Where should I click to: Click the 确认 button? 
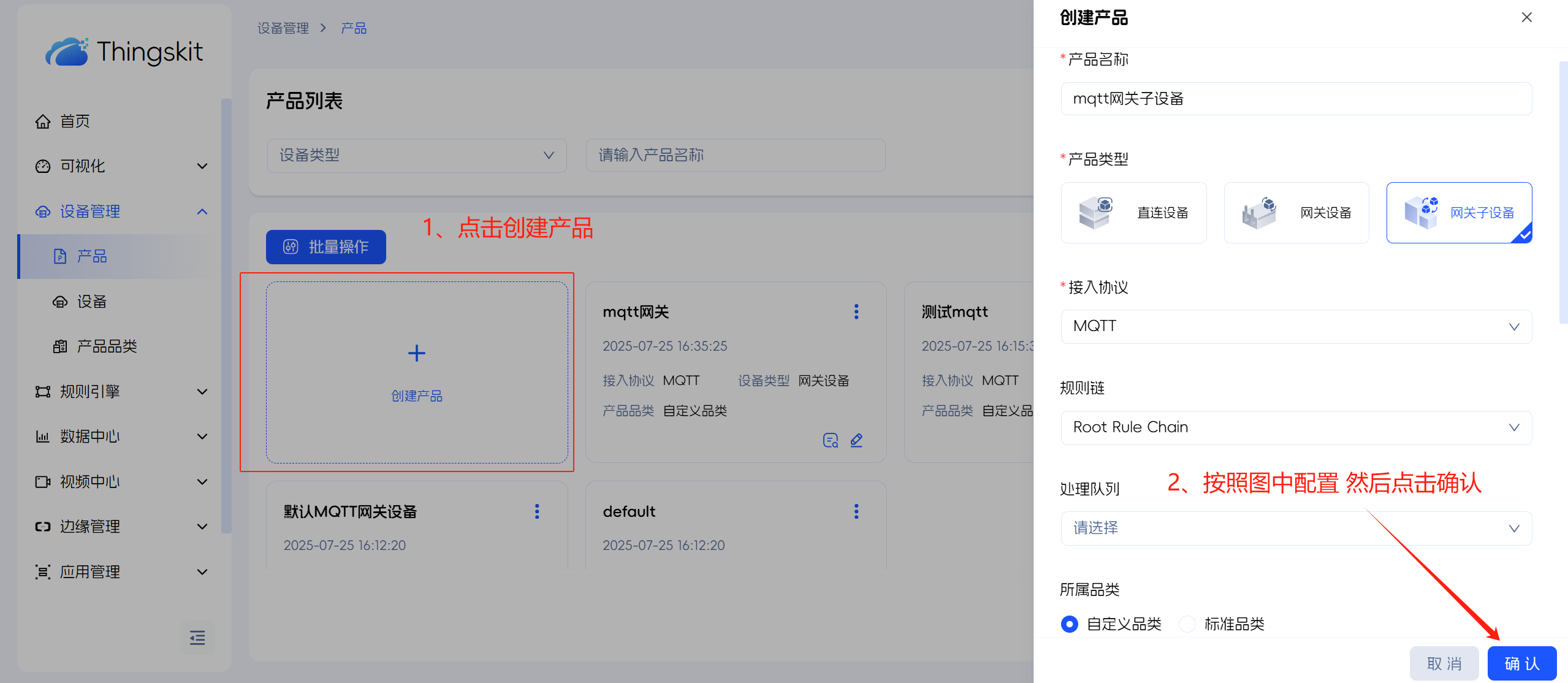click(x=1521, y=663)
